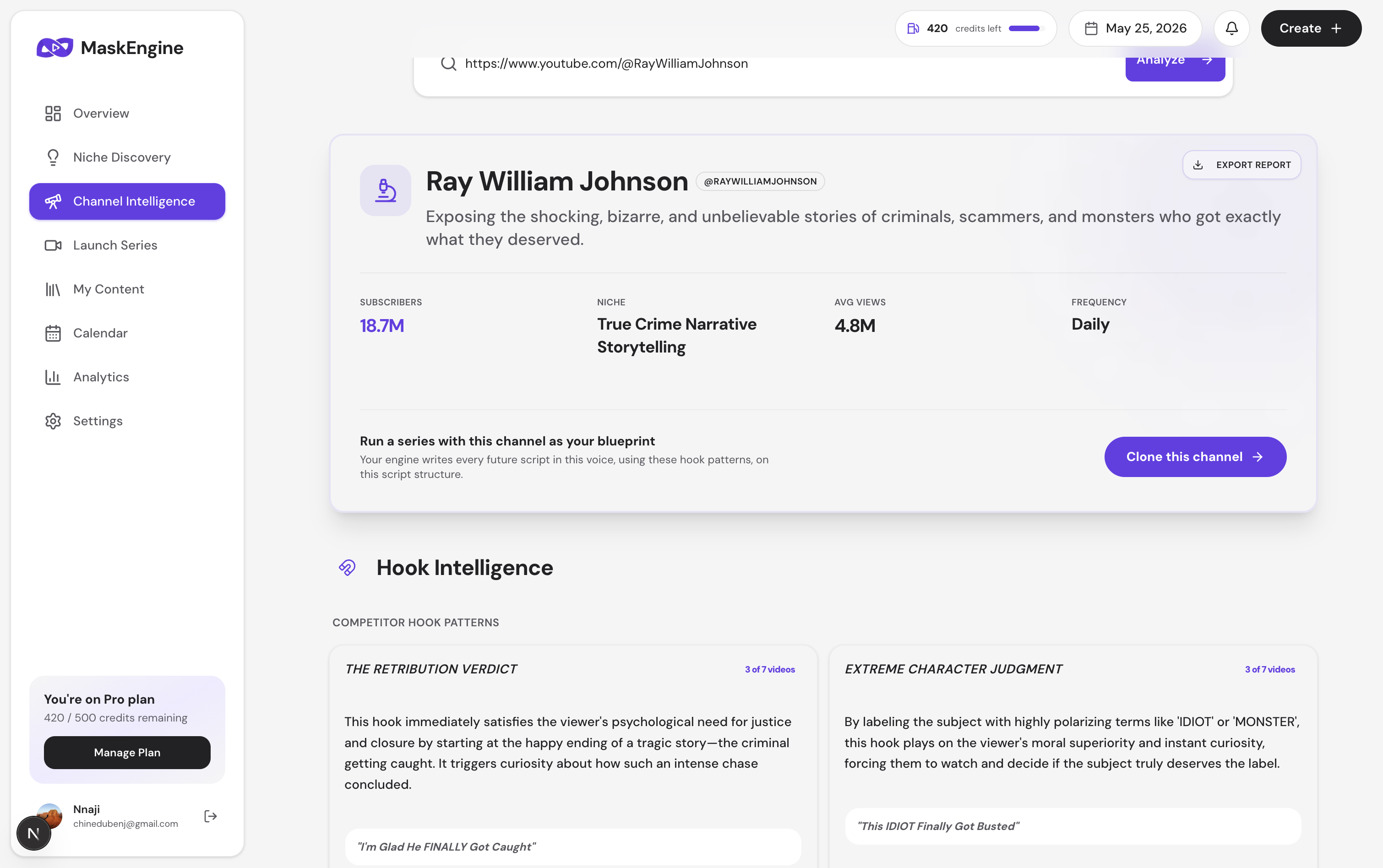Viewport: 1383px width, 868px height.
Task: Click the round N badge icon
Action: pos(34,833)
